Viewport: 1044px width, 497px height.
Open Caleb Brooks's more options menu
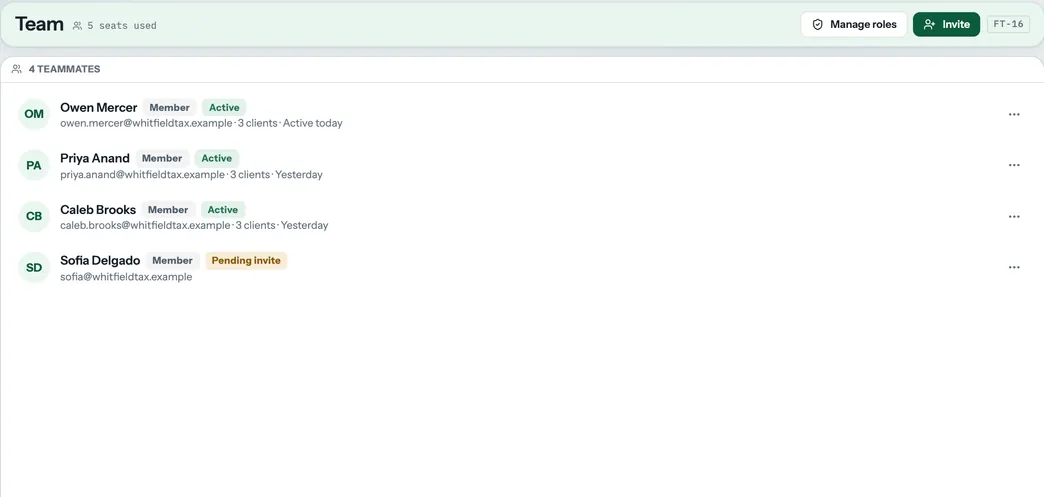[1013, 217]
